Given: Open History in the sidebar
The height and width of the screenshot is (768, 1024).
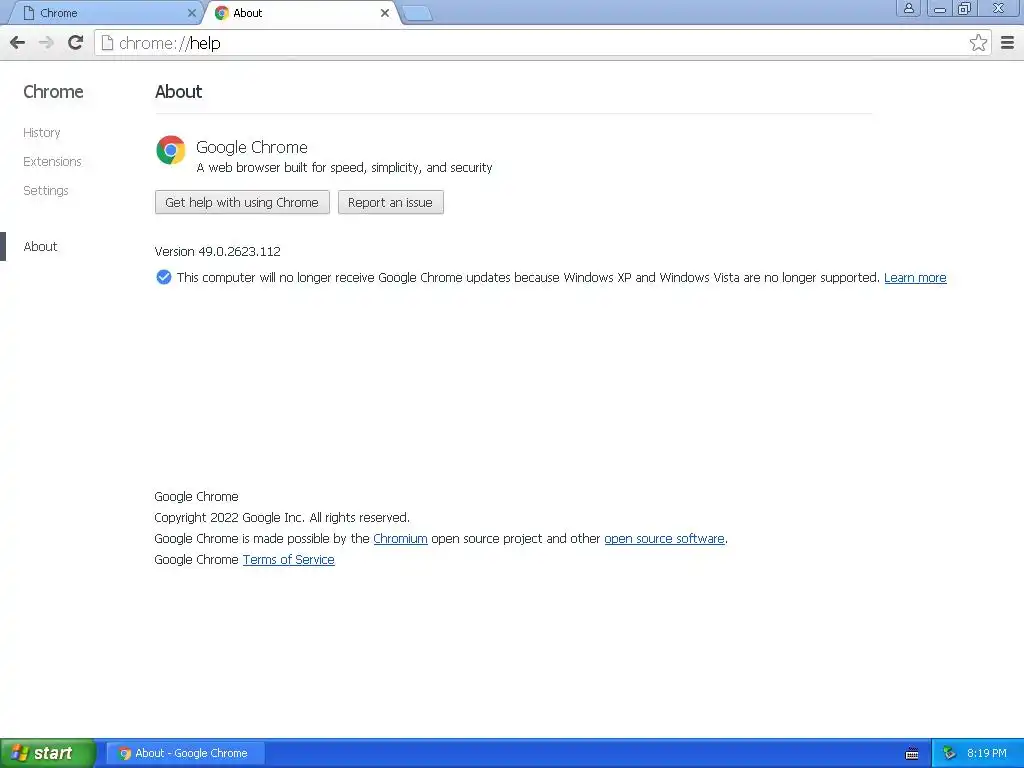Looking at the screenshot, I should click(x=42, y=133).
